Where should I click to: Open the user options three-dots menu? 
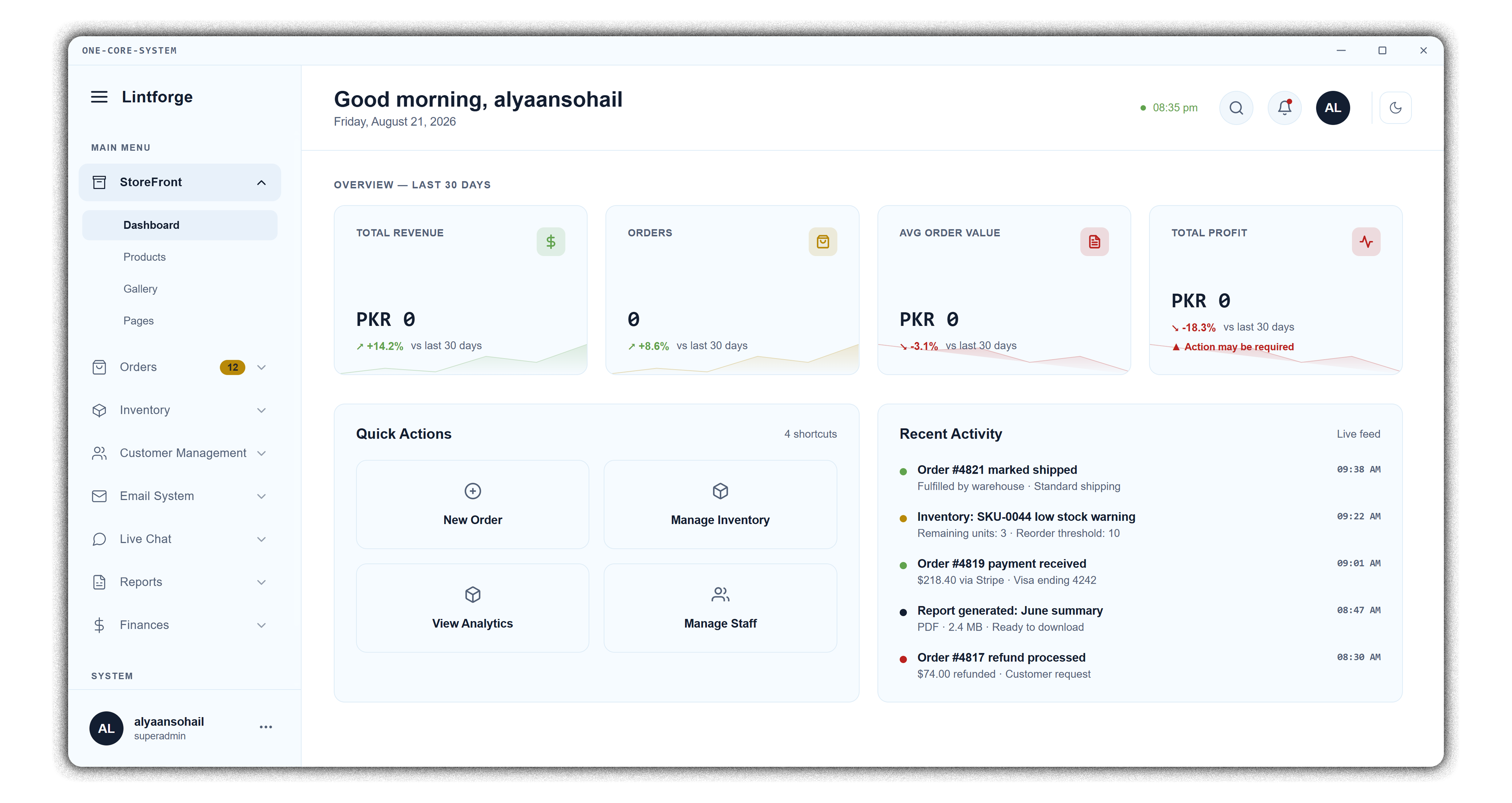(x=266, y=727)
